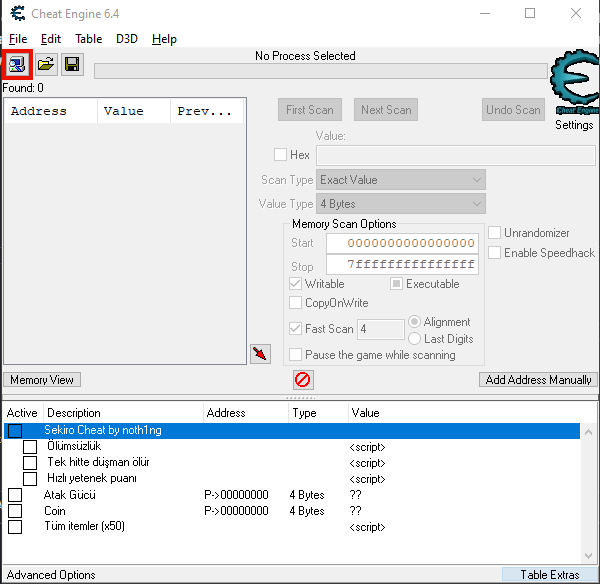Viewport: 600px width, 584px height.
Task: Click the Settings label
Action: [574, 125]
